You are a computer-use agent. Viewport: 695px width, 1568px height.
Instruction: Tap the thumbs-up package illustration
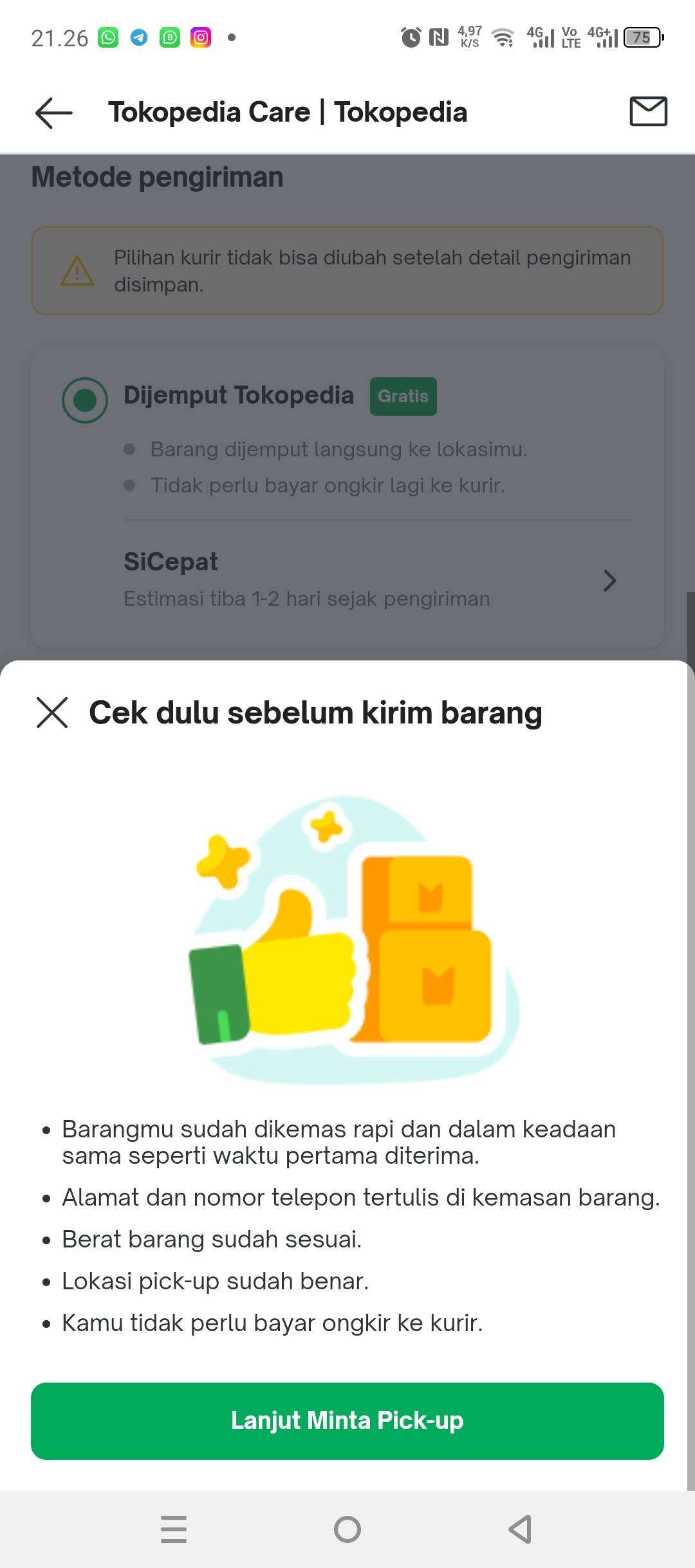click(x=354, y=940)
